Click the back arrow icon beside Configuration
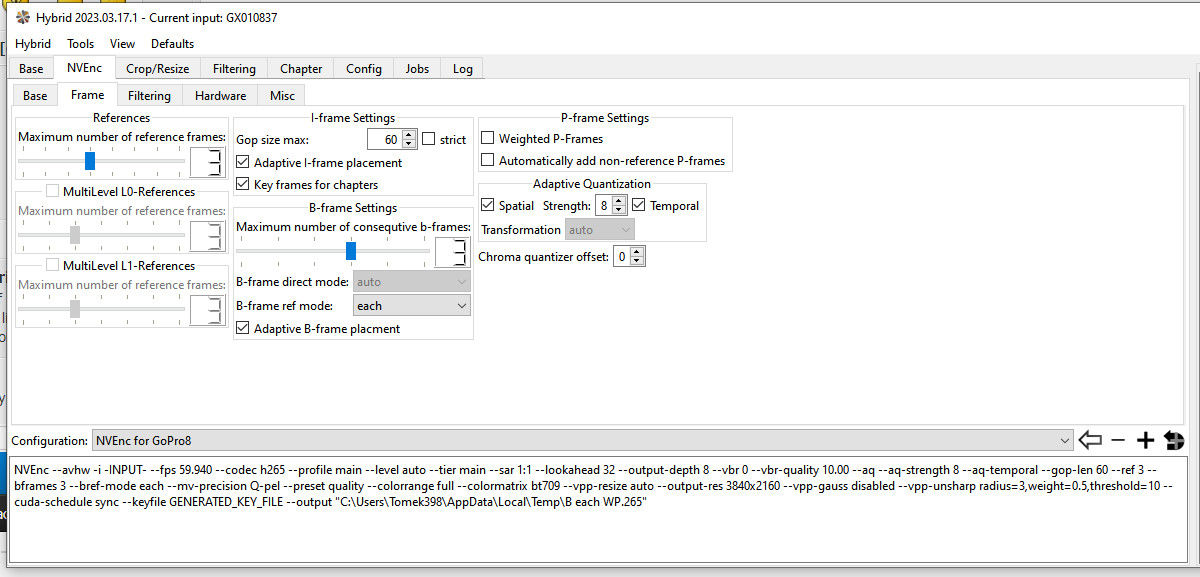 1090,440
